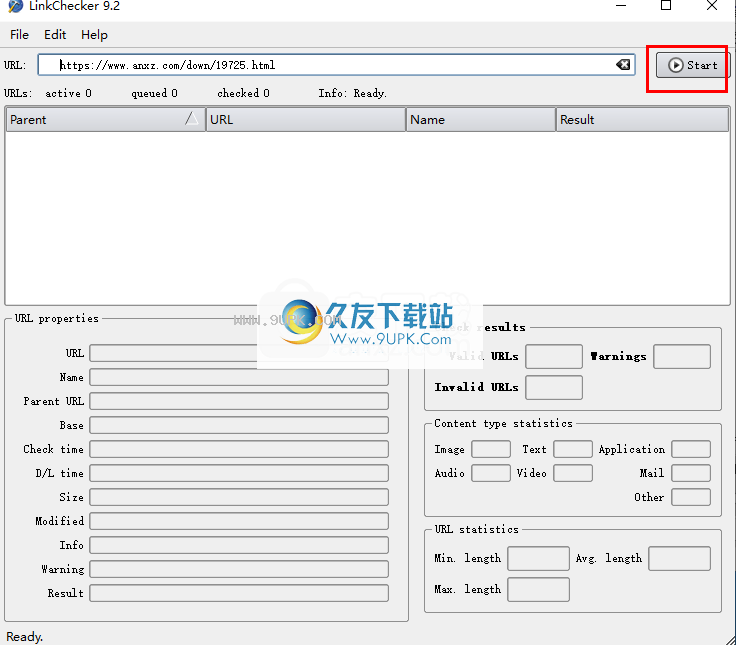
Task: Click the Min. length statistics box
Action: point(538,559)
